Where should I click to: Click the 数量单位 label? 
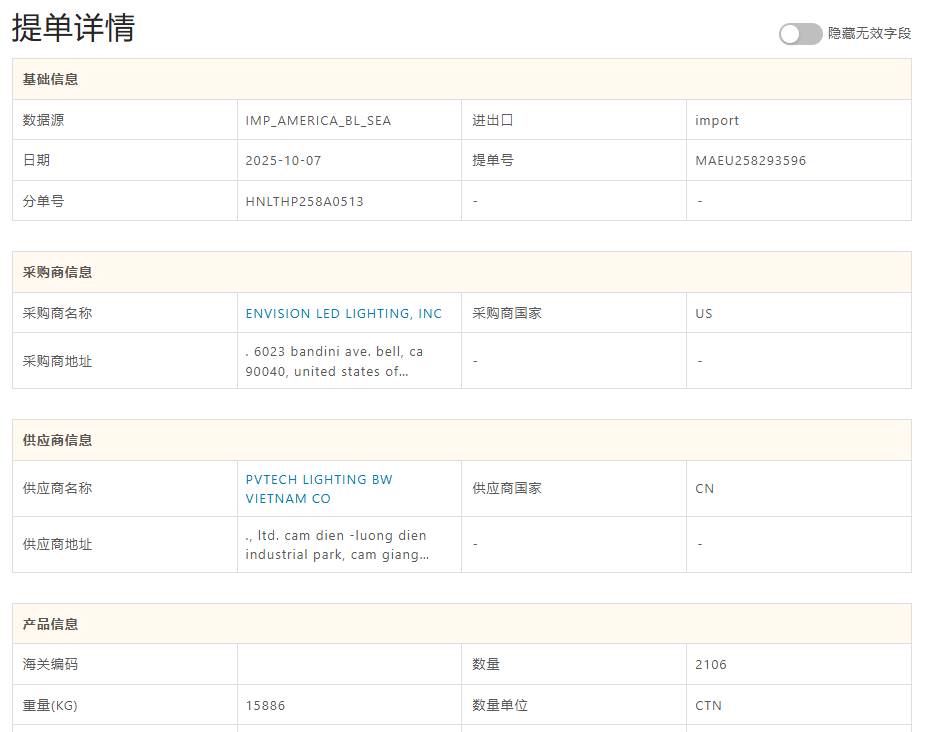pos(500,705)
